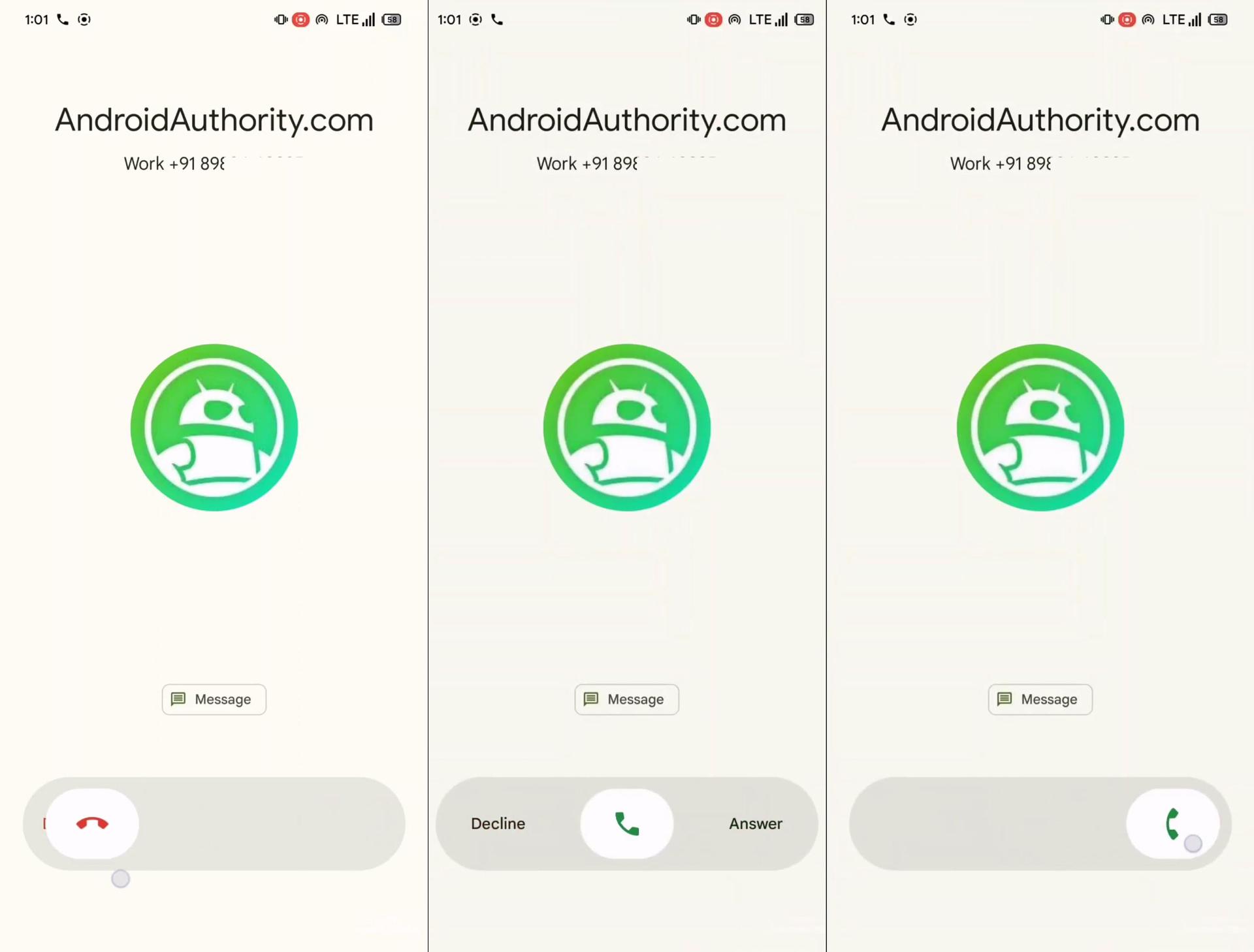Tap the green answer phone icon in right screen
Viewport: 1254px width, 952px height.
(x=1173, y=823)
